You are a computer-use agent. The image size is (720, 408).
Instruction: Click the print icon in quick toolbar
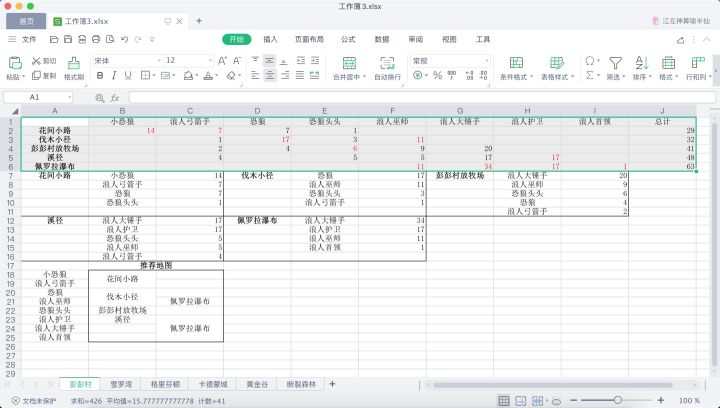click(x=96, y=39)
